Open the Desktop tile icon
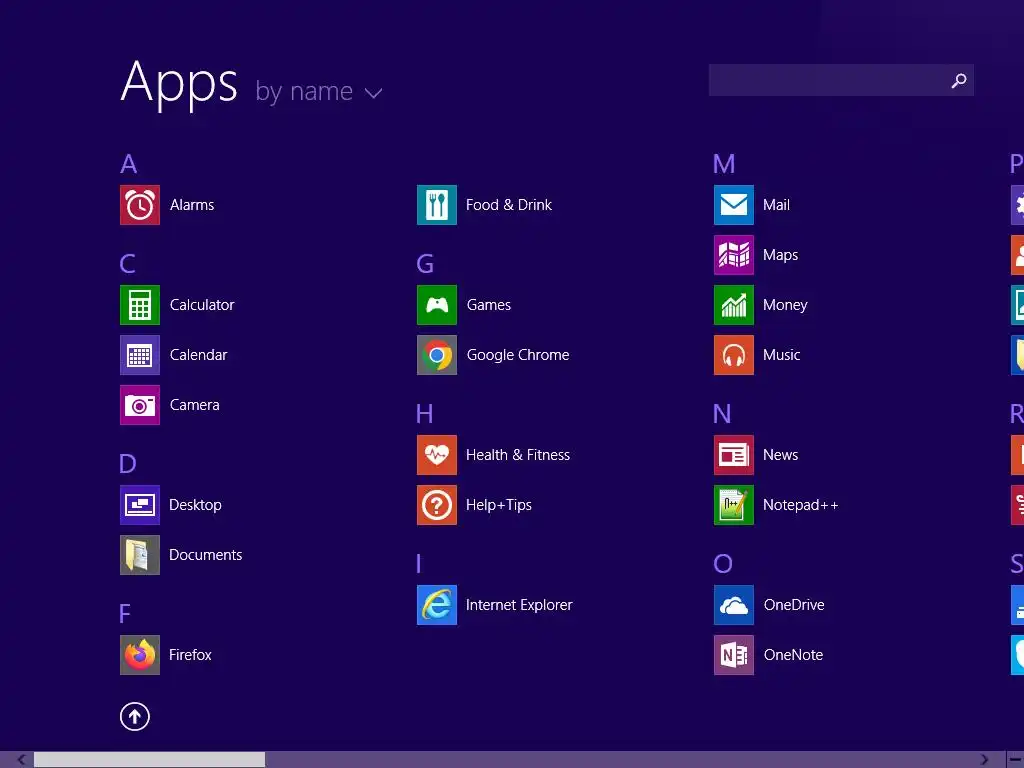1024x768 pixels. (x=140, y=505)
